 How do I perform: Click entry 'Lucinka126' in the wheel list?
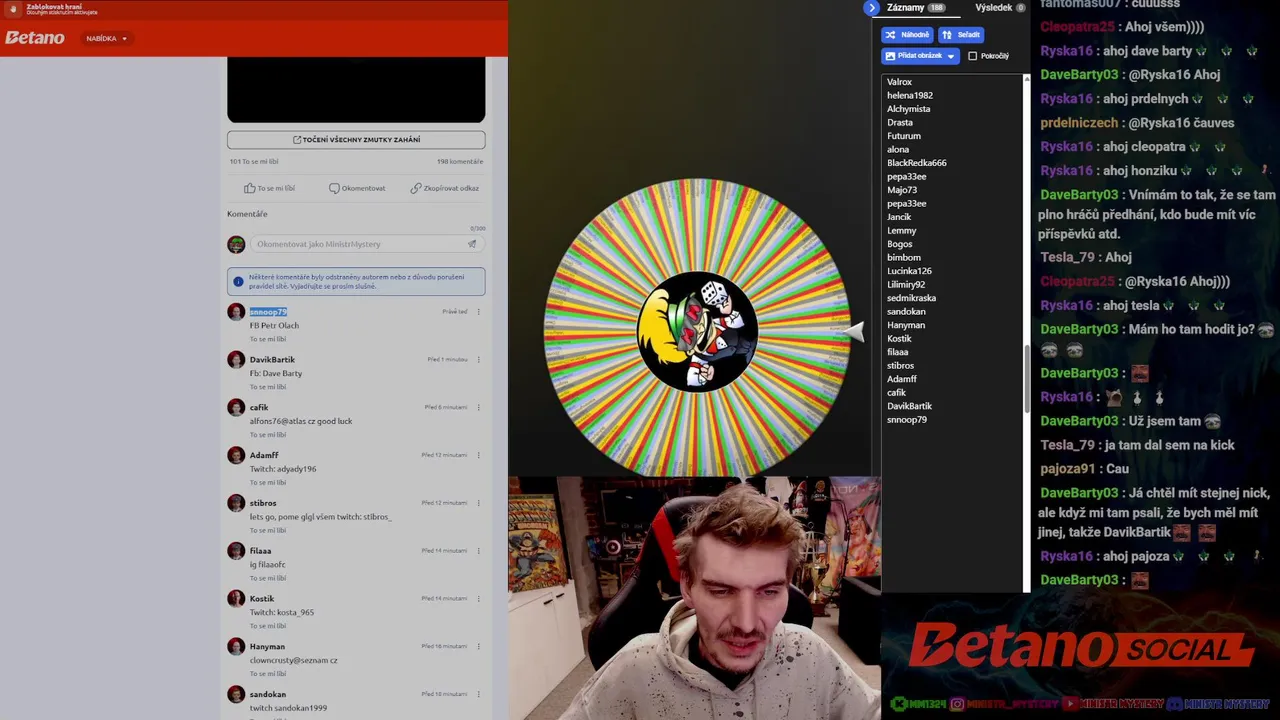[909, 271]
